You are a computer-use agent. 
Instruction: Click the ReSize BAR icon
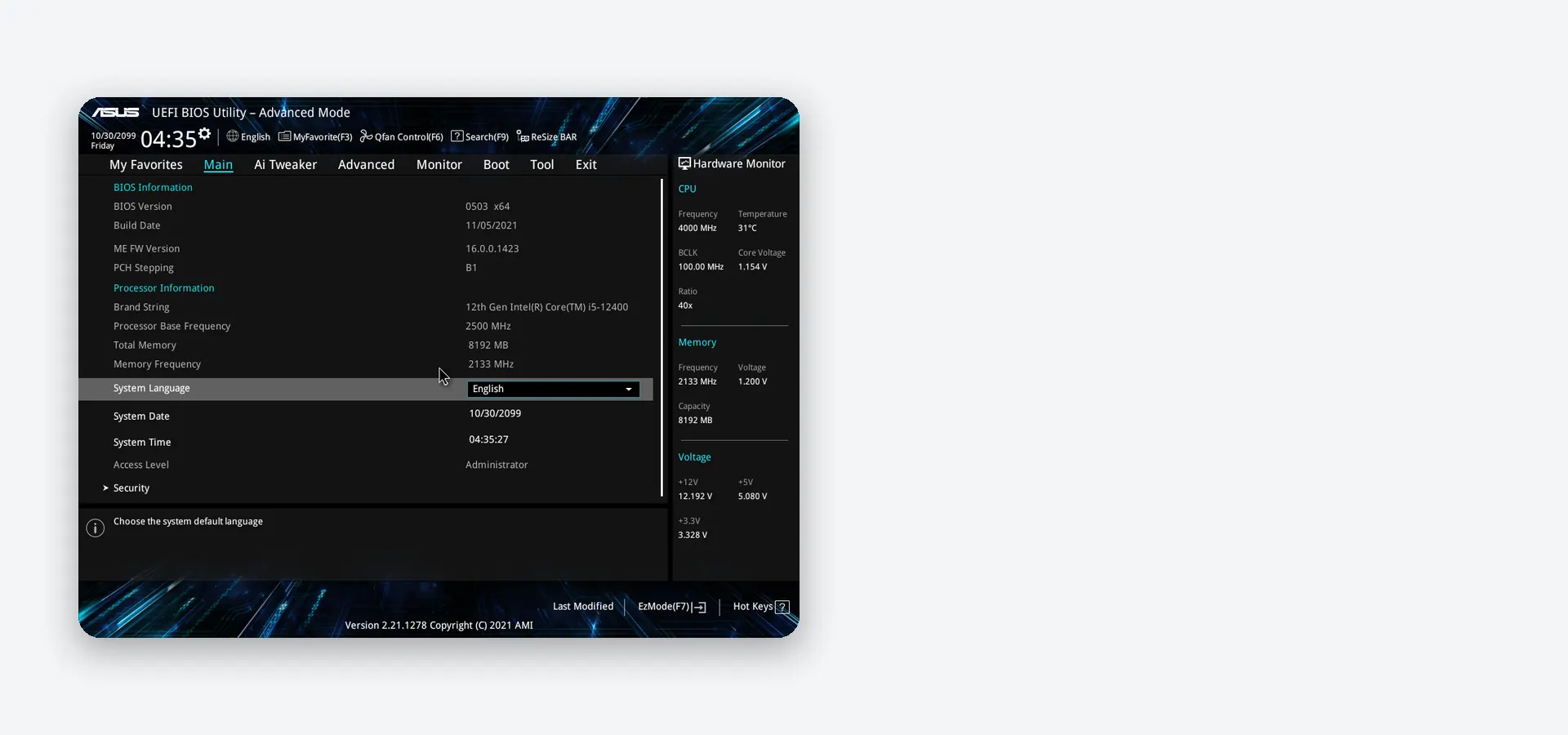523,136
